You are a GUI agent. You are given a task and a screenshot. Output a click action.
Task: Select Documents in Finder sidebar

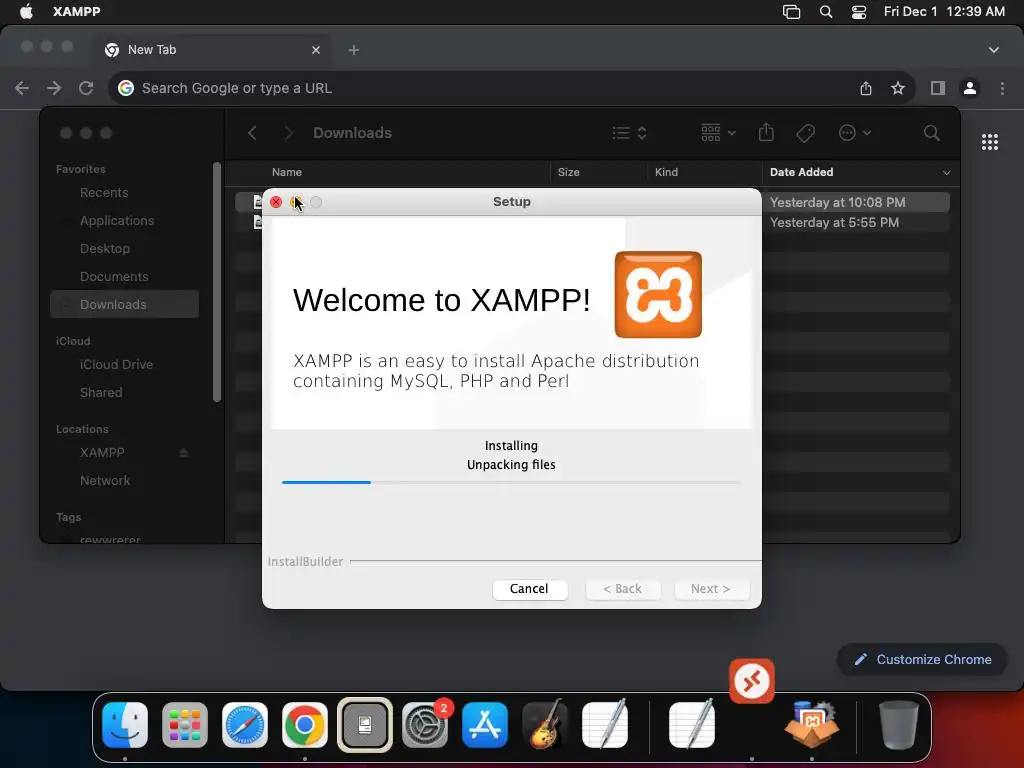(114, 277)
